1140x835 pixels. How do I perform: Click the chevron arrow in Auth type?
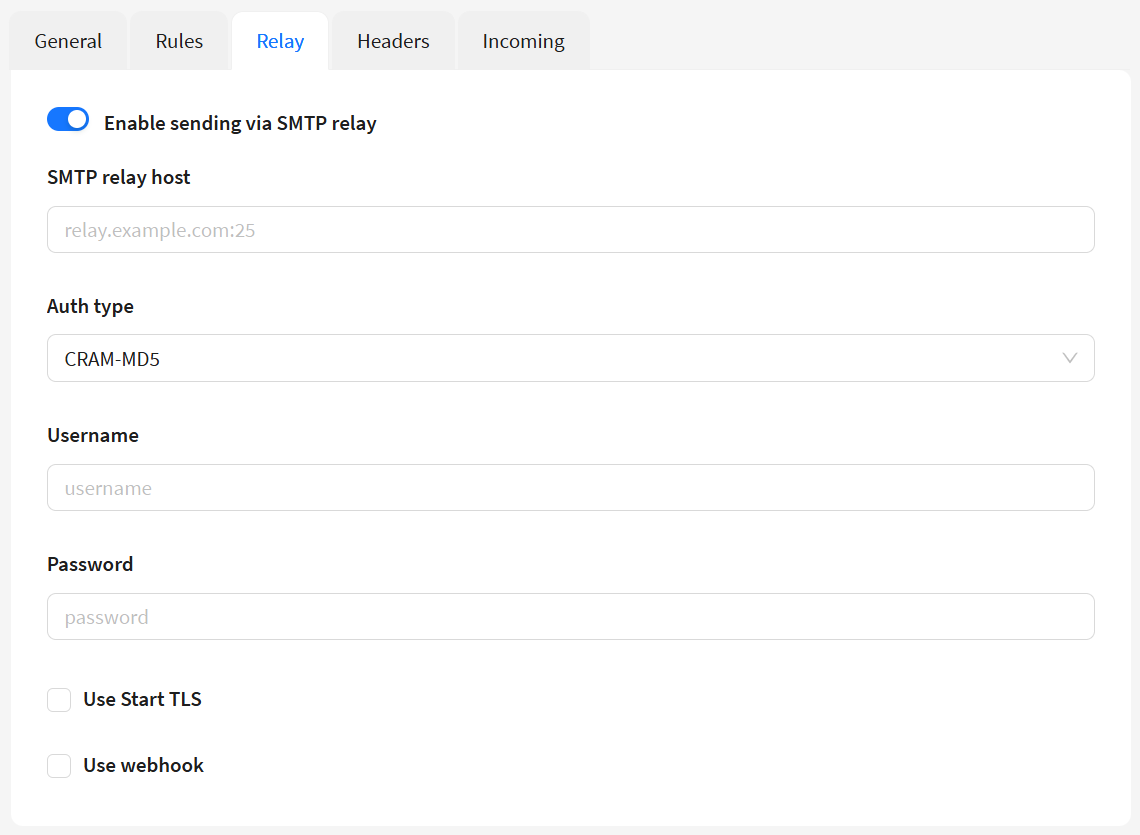pyautogui.click(x=1069, y=358)
